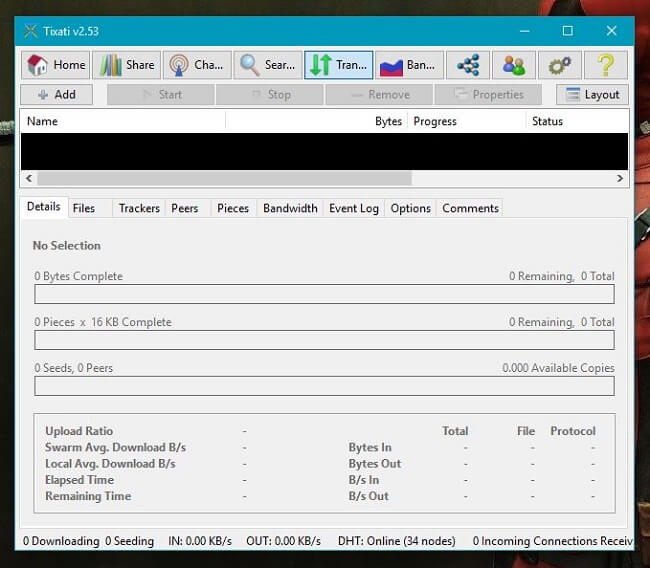Click the right arrow of horizontal scrollbar
The height and width of the screenshot is (568, 650).
tap(620, 178)
